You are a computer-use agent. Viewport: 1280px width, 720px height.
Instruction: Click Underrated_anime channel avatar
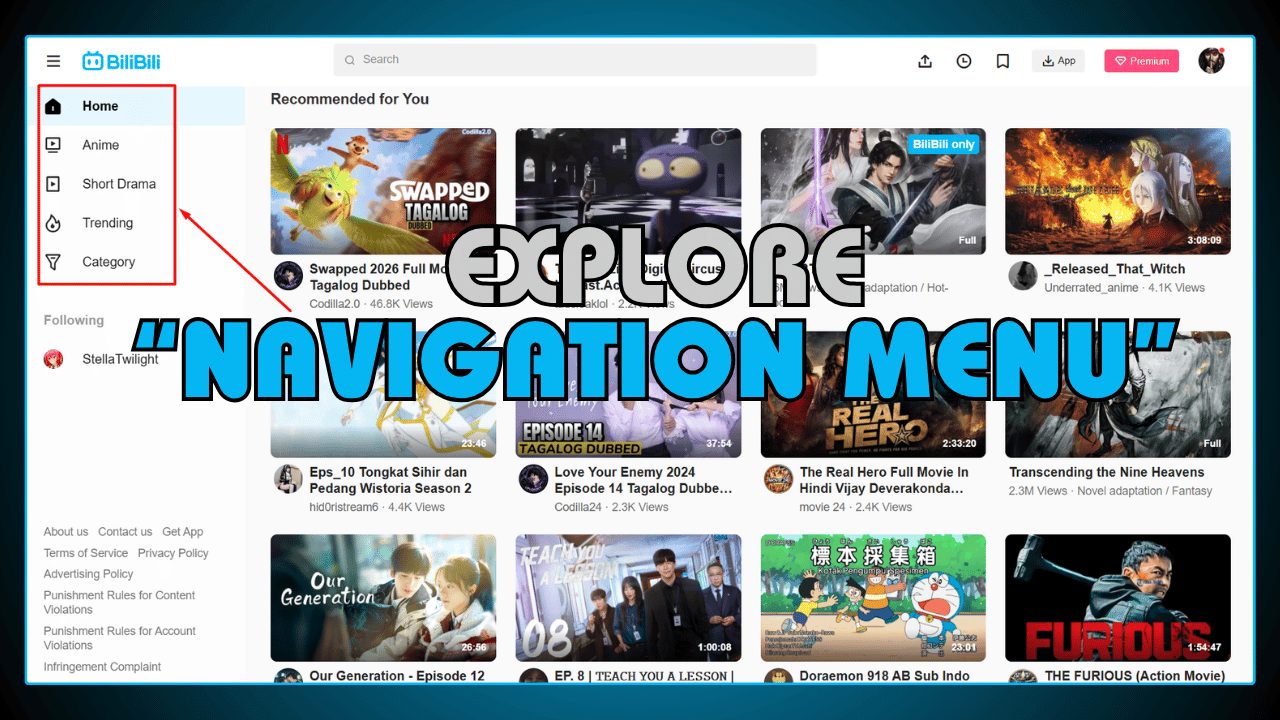[x=1022, y=276]
